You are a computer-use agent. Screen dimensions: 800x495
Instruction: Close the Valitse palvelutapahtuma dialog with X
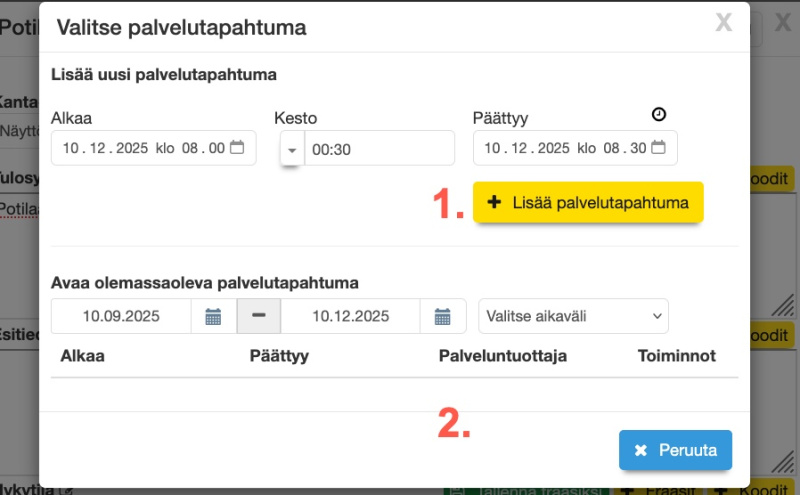(724, 24)
